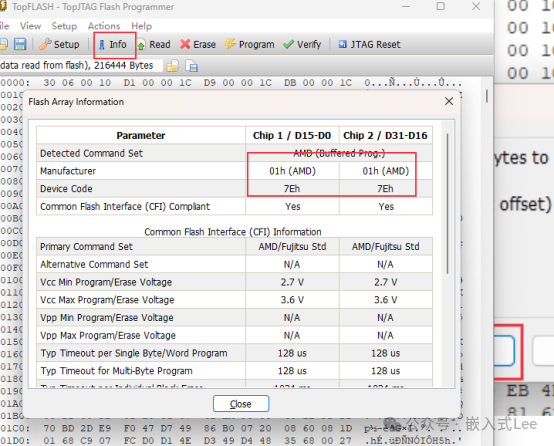Select the Device Code row label
The image size is (554, 446).
[x=66, y=189]
